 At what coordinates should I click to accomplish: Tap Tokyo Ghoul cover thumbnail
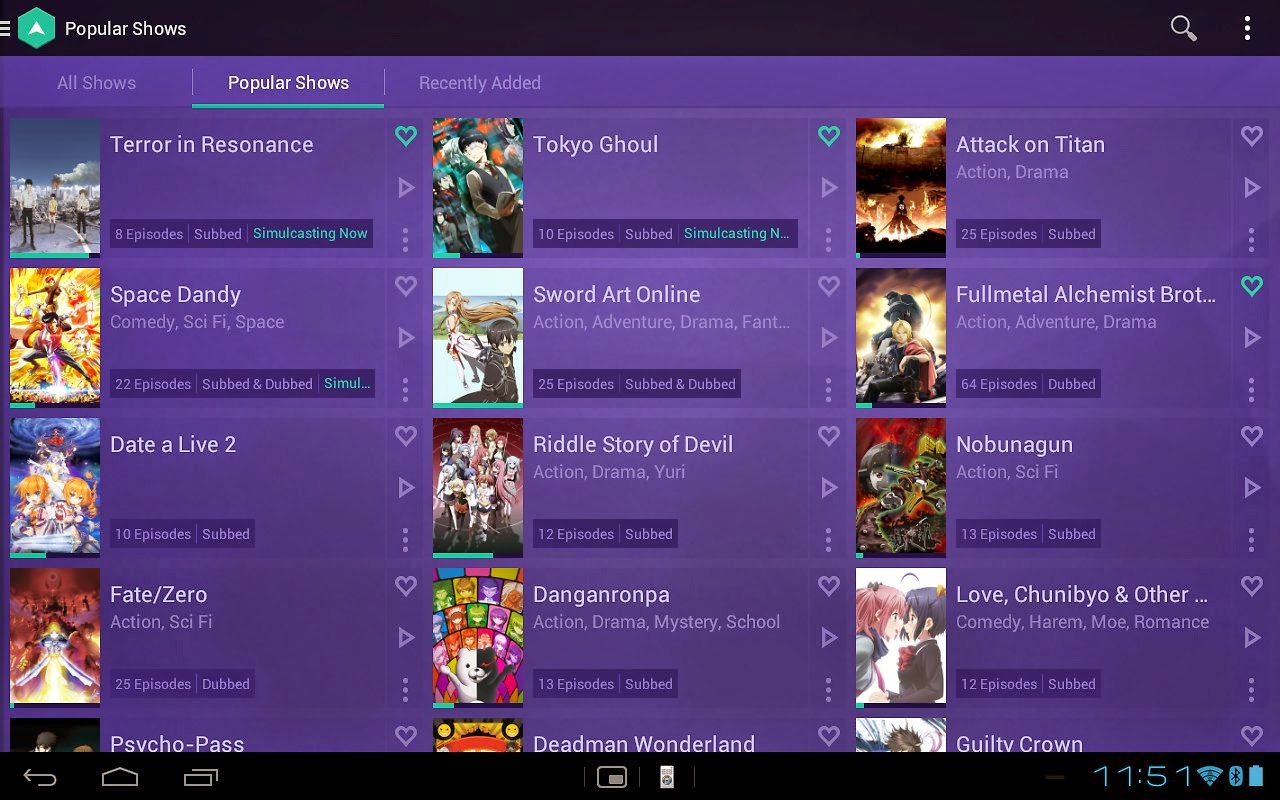click(x=478, y=188)
